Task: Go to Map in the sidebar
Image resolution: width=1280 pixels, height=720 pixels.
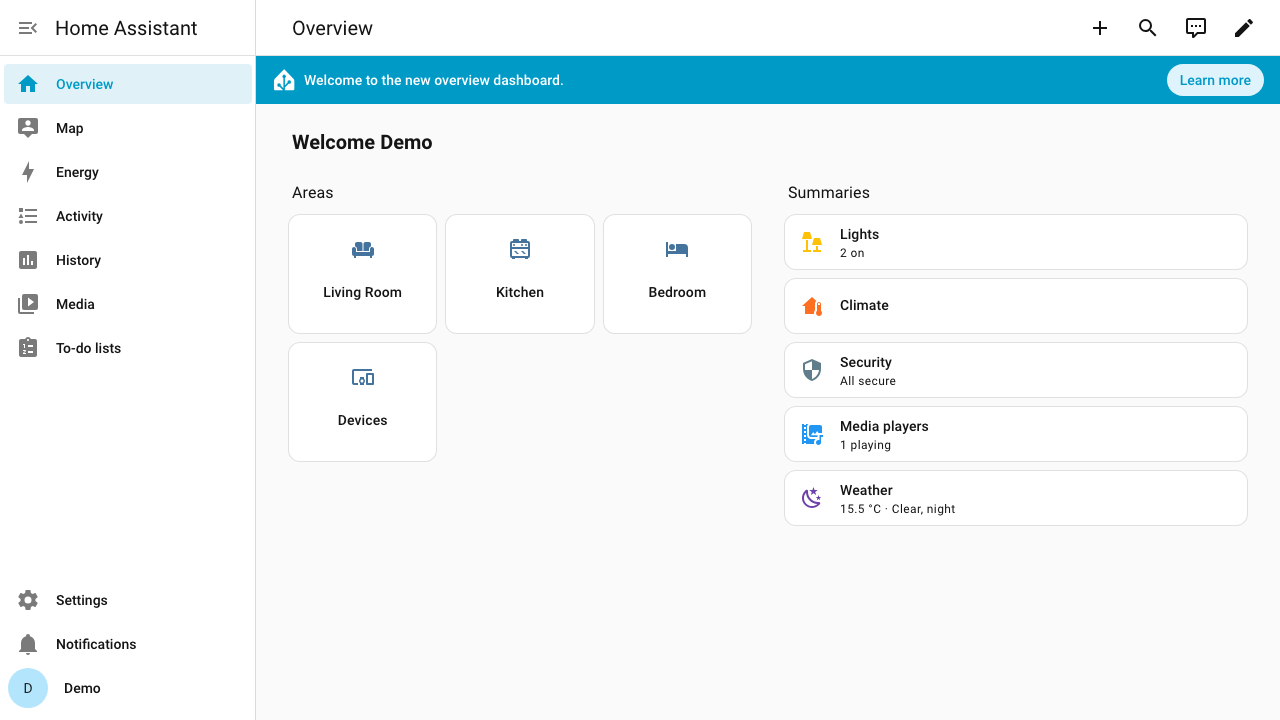Action: [x=128, y=128]
